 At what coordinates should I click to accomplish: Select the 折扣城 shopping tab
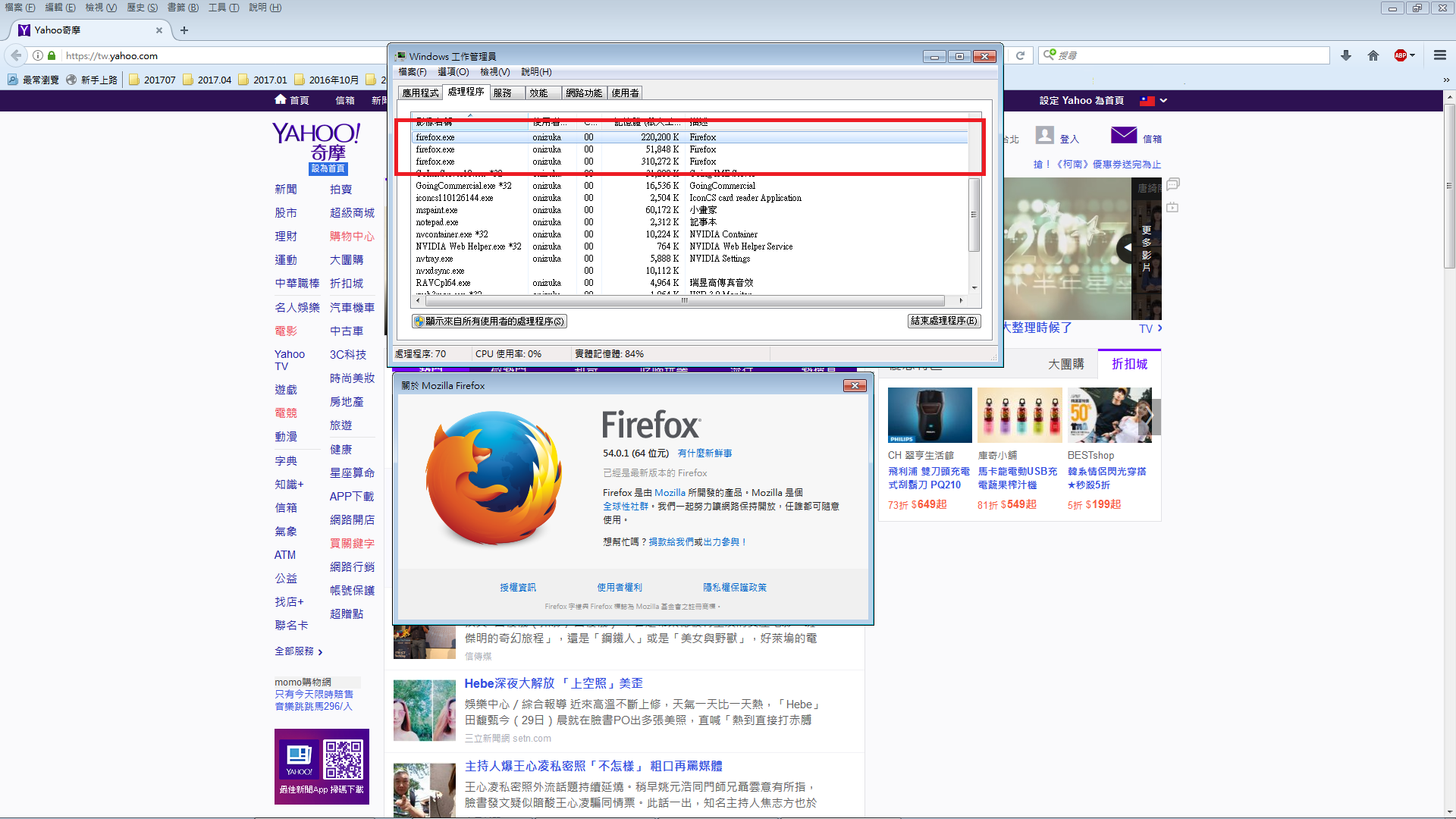pos(1129,364)
